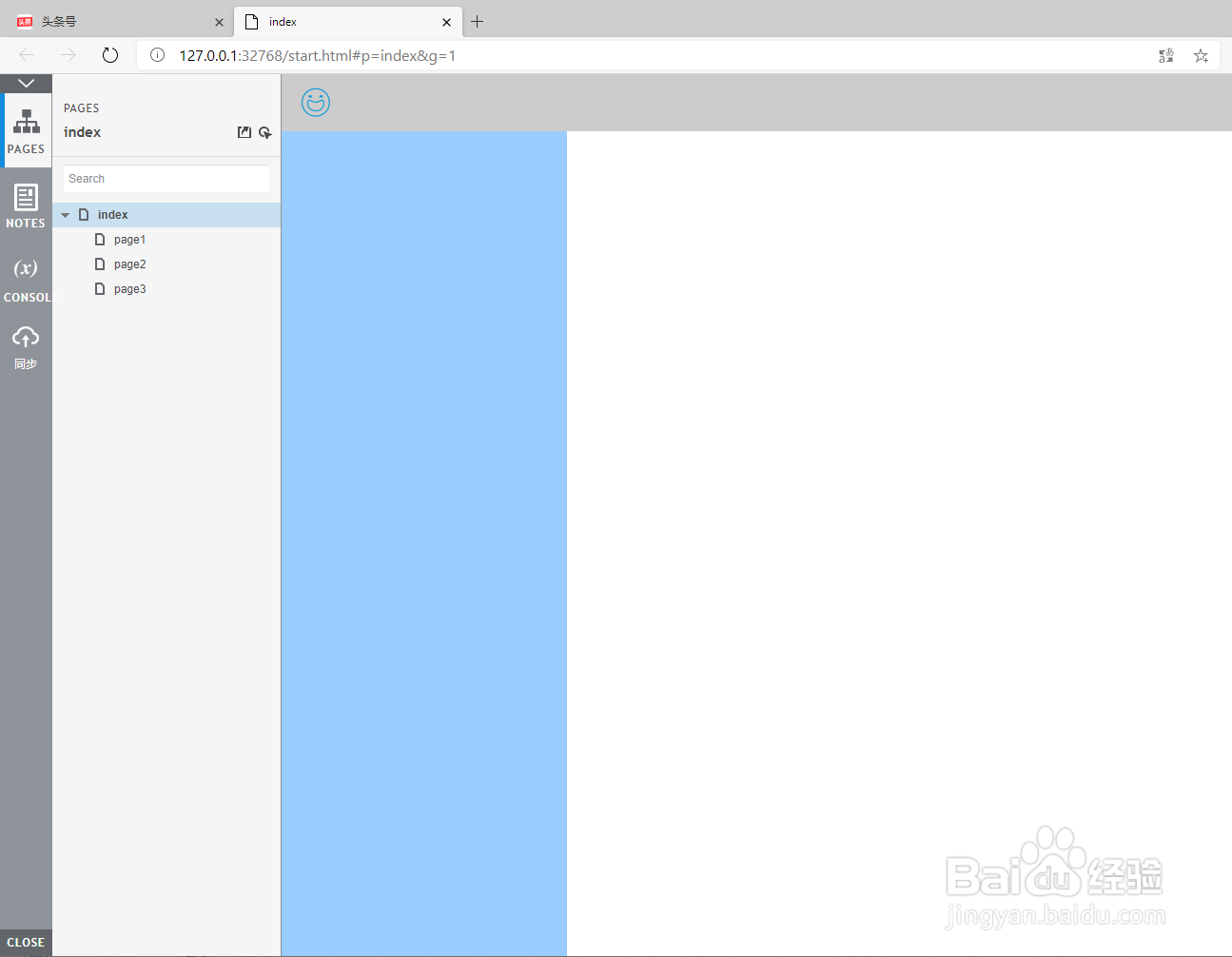Viewport: 1232px width, 957px height.
Task: Close the 头条号 browser tab
Action: coord(219,22)
